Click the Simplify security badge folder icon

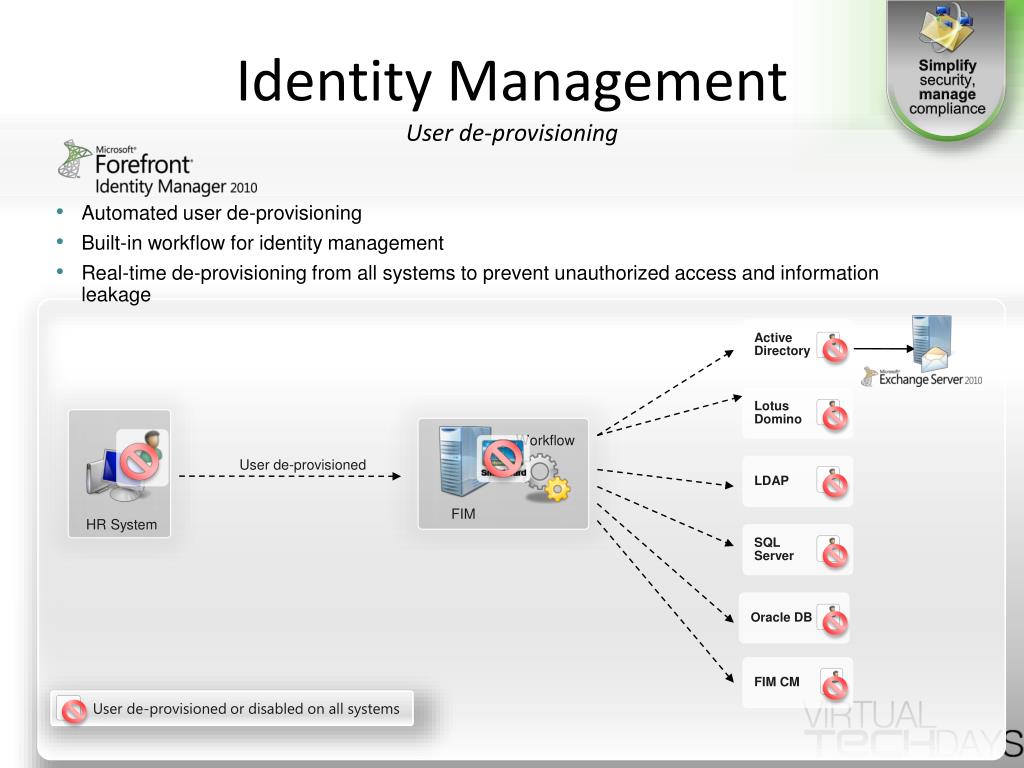[946, 29]
